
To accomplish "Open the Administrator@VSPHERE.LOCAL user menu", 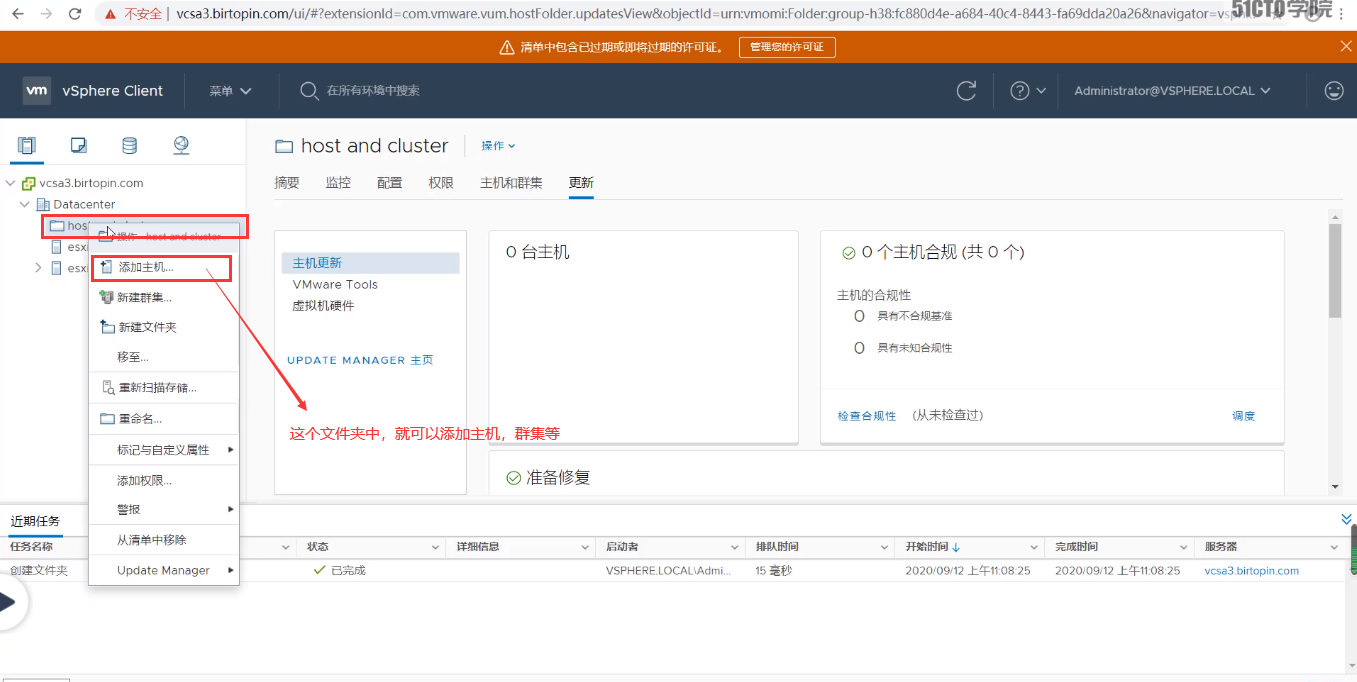I will [x=1172, y=90].
